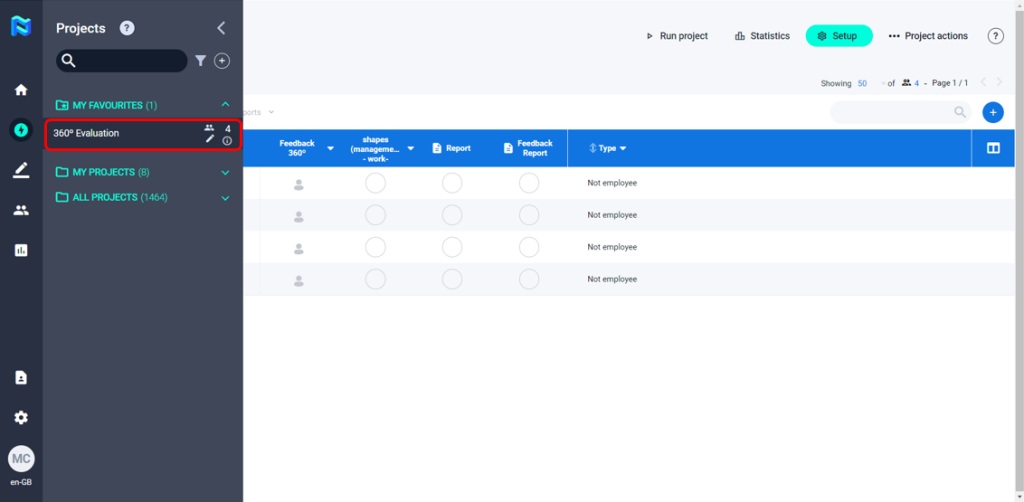
Task: Open the Home icon in left sidebar
Action: (21, 90)
